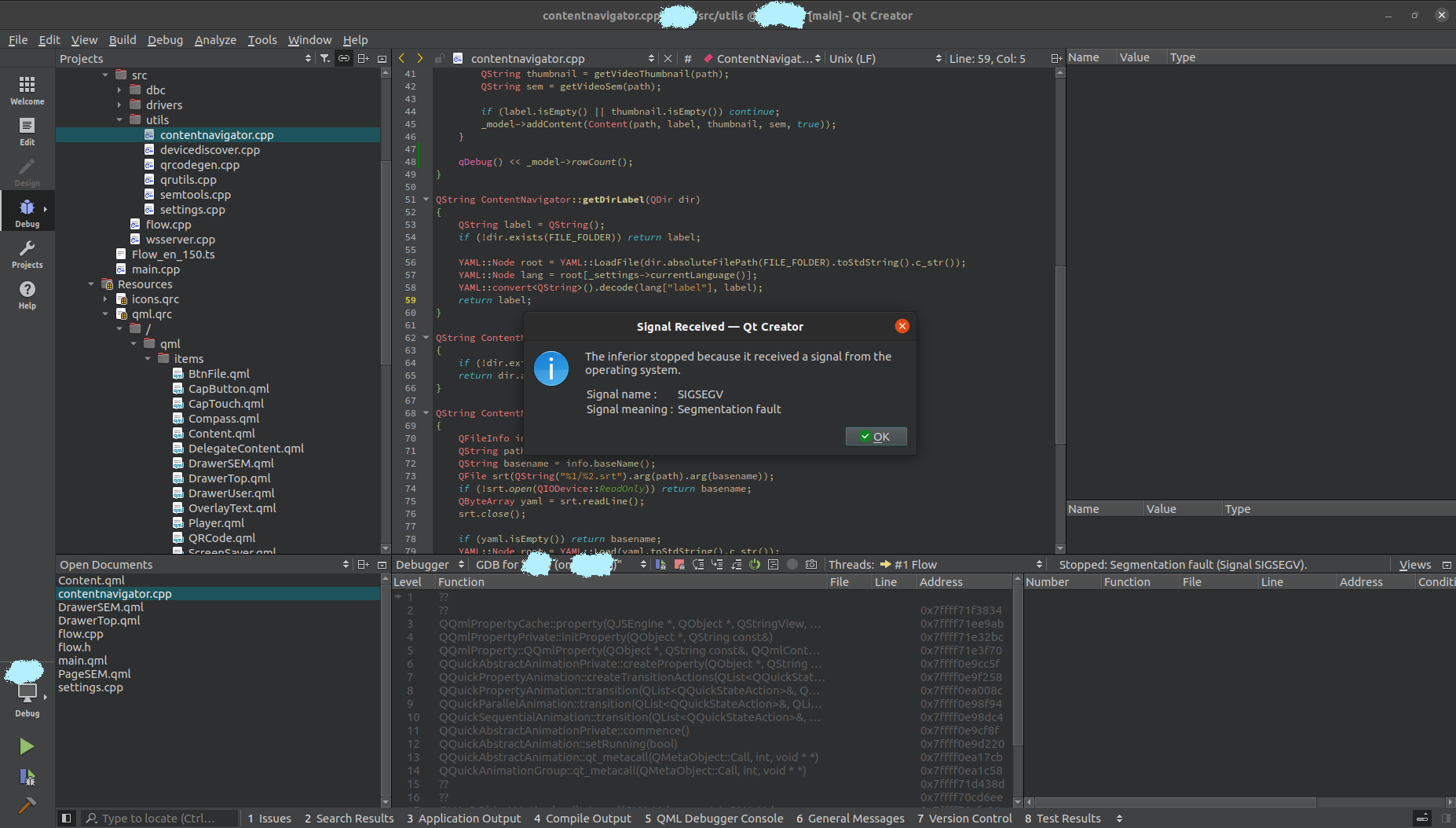Screen dimensions: 1456x828
Task: Click OK in Signal Received dialog
Action: pos(876,437)
